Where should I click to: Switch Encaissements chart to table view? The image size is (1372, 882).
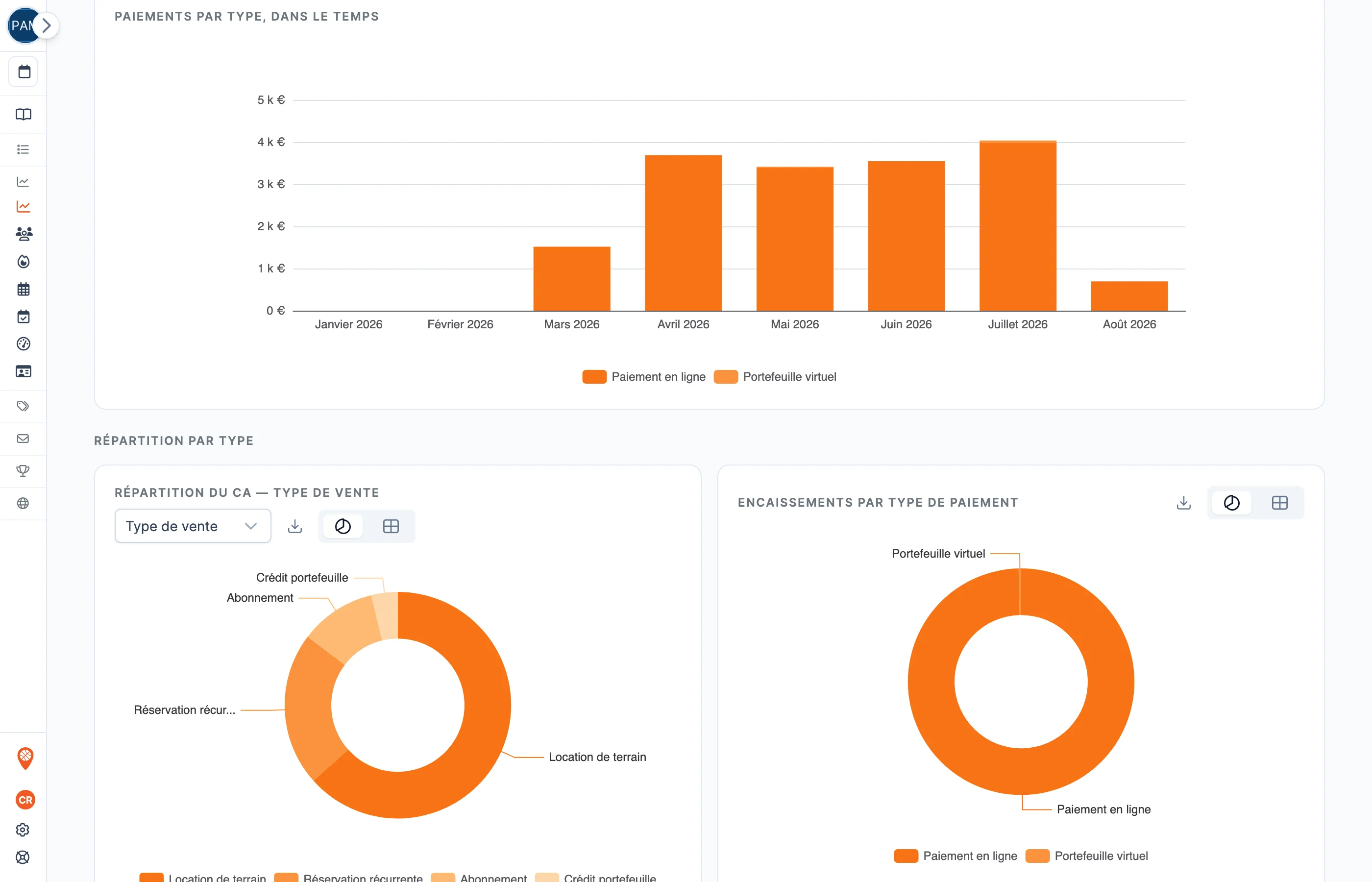pos(1280,503)
